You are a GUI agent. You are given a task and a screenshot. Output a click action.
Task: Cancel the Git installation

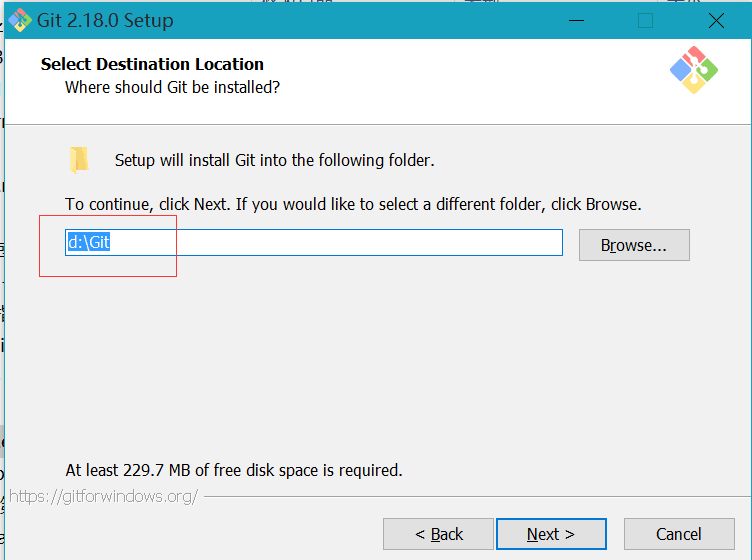678,534
